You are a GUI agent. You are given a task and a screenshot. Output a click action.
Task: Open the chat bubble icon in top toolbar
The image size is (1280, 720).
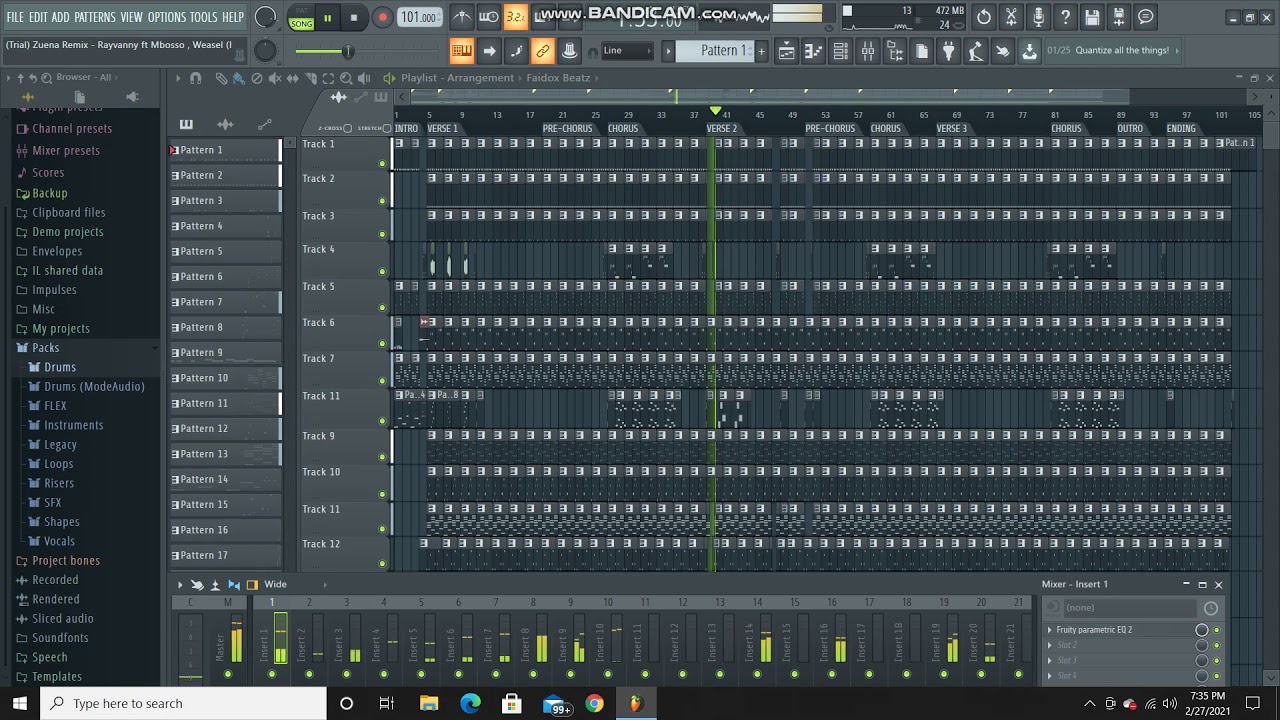coord(1146,17)
